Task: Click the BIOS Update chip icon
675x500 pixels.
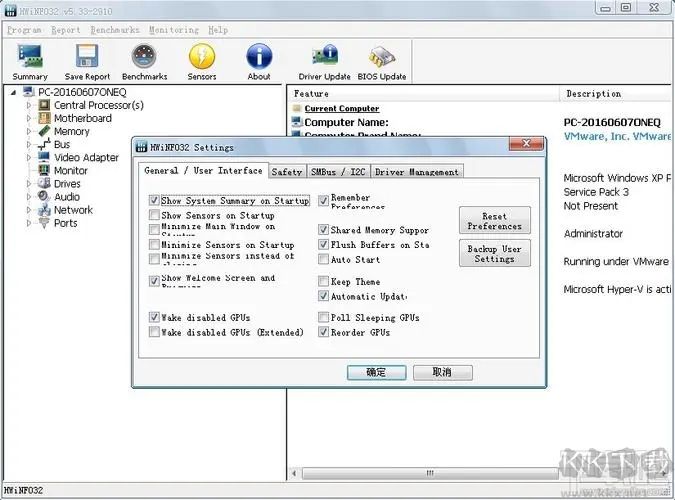Action: 381,61
